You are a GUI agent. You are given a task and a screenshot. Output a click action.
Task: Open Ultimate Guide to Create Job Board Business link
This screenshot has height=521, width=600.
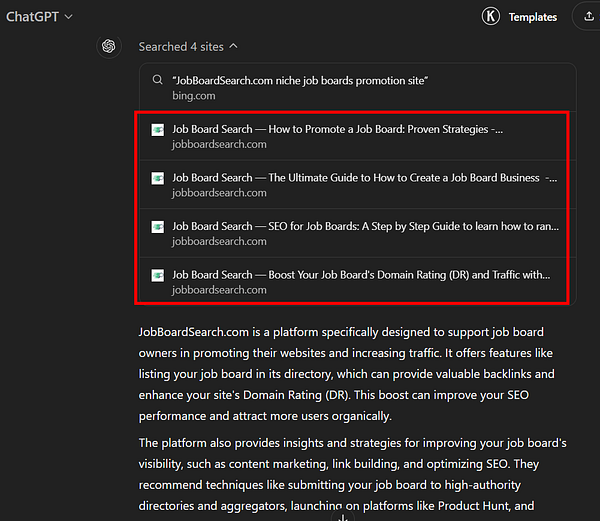[x=364, y=178]
